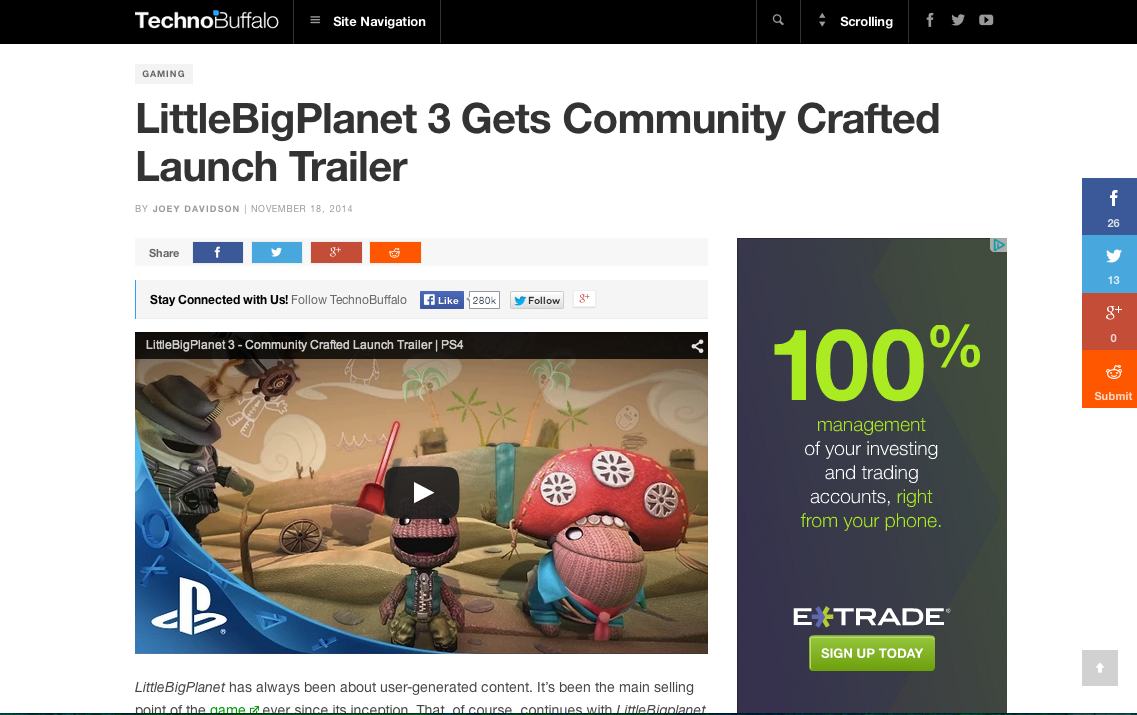Toggle the Scrolling option in header
1137x715 pixels.
[855, 22]
